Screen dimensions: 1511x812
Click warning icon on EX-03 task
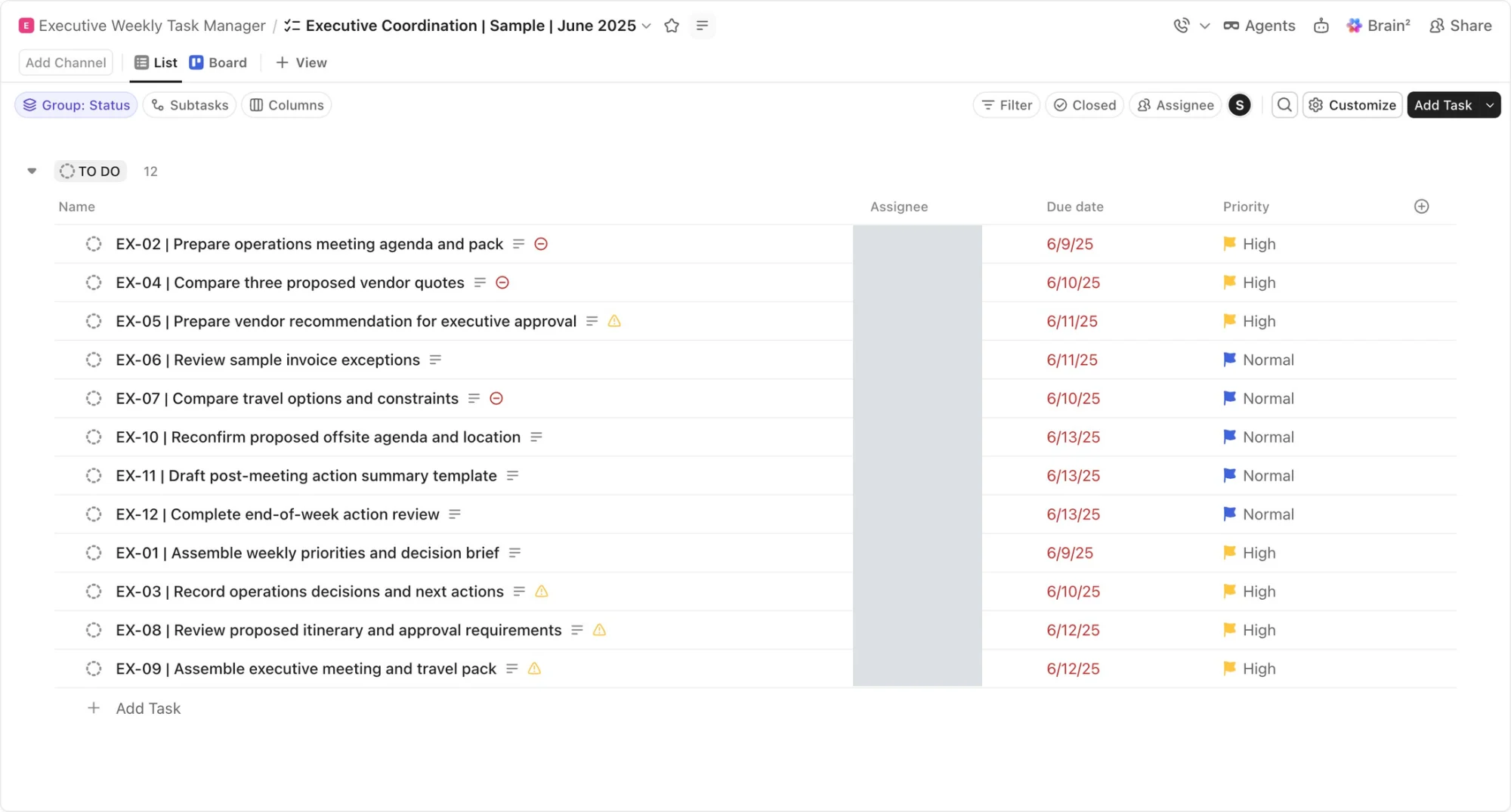[x=542, y=591]
